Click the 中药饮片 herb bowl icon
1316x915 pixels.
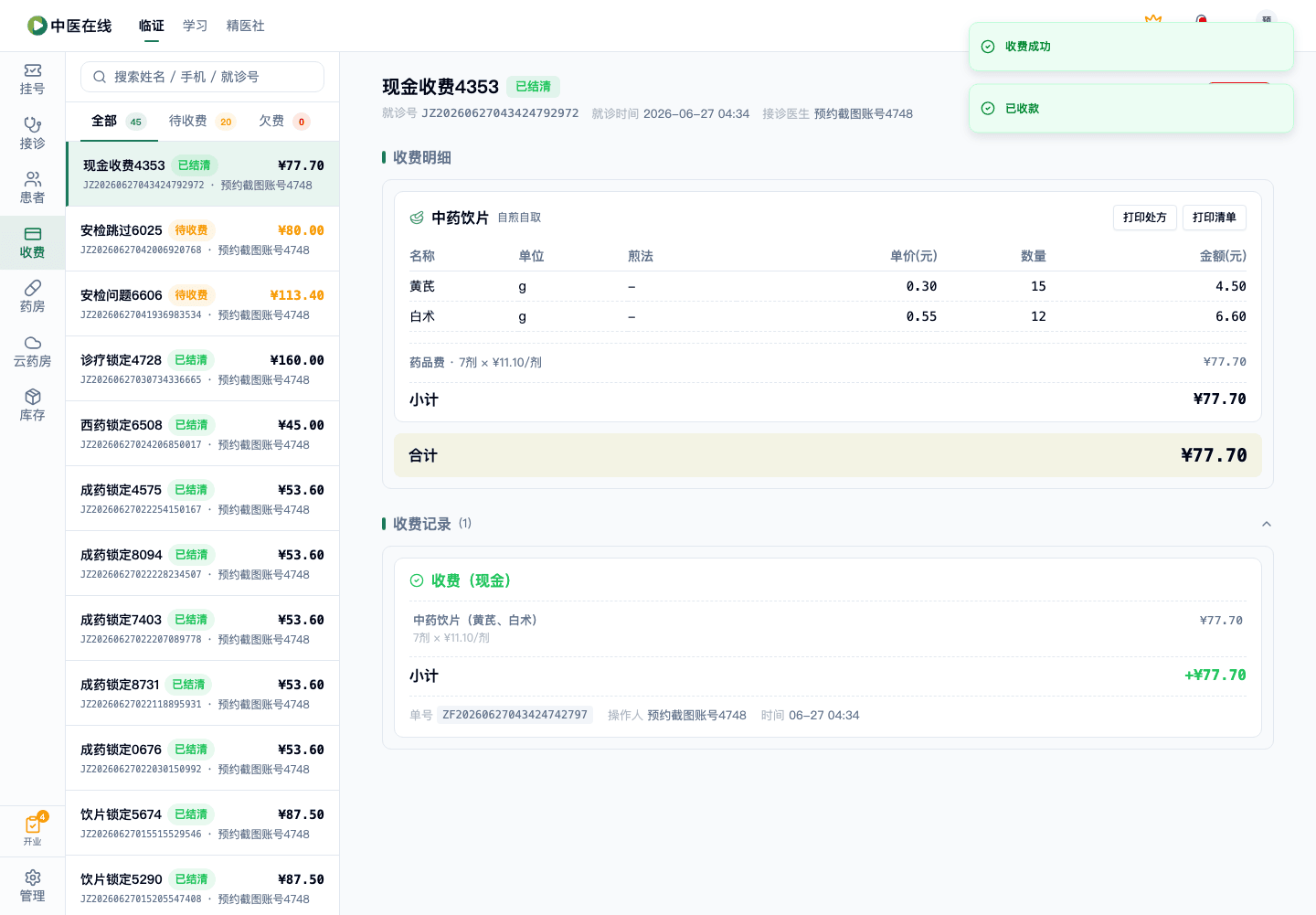pos(417,218)
